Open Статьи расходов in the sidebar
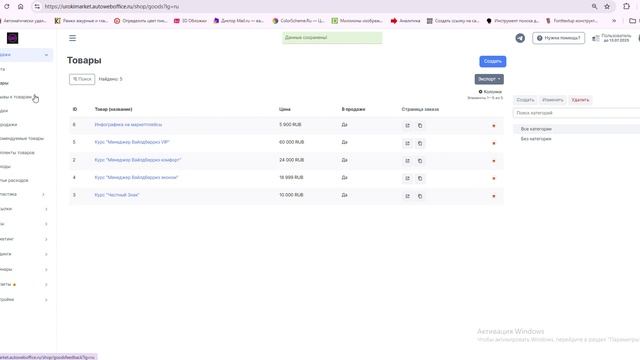The image size is (640, 360). tap(14, 180)
